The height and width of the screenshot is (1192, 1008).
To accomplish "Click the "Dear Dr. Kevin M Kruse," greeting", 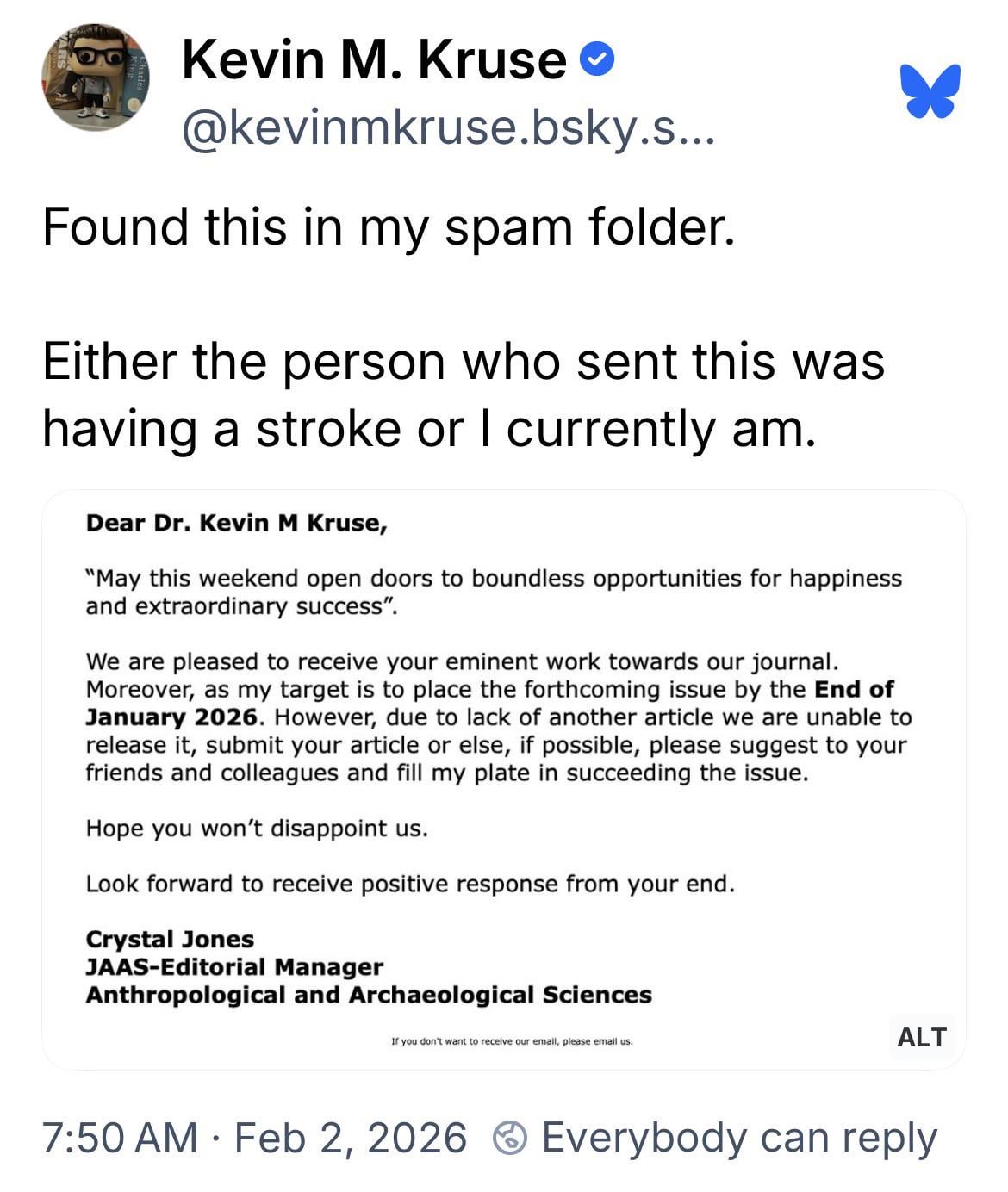I will [x=236, y=523].
